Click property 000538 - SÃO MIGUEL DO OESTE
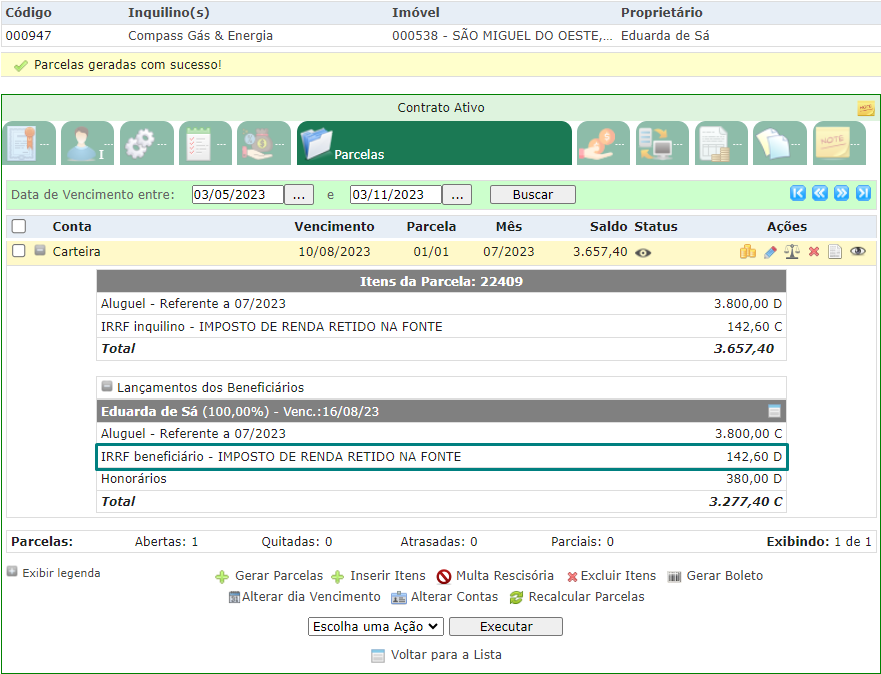The height and width of the screenshot is (674, 881). [x=502, y=35]
